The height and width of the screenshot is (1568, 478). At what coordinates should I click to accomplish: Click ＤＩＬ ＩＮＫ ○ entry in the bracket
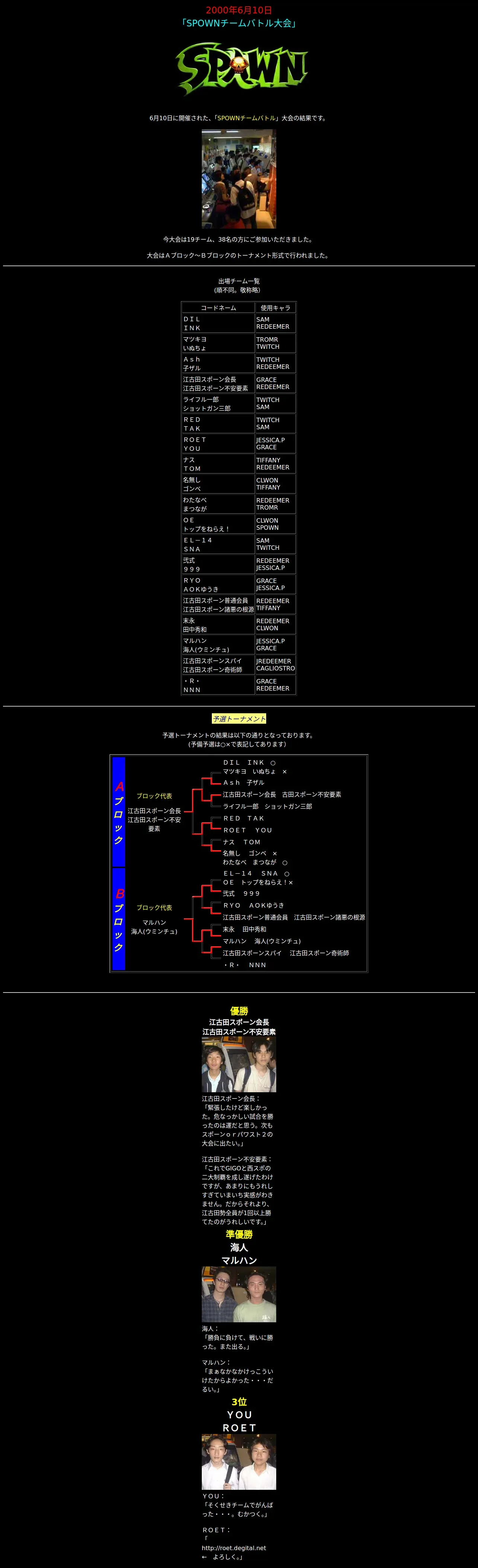[x=249, y=763]
